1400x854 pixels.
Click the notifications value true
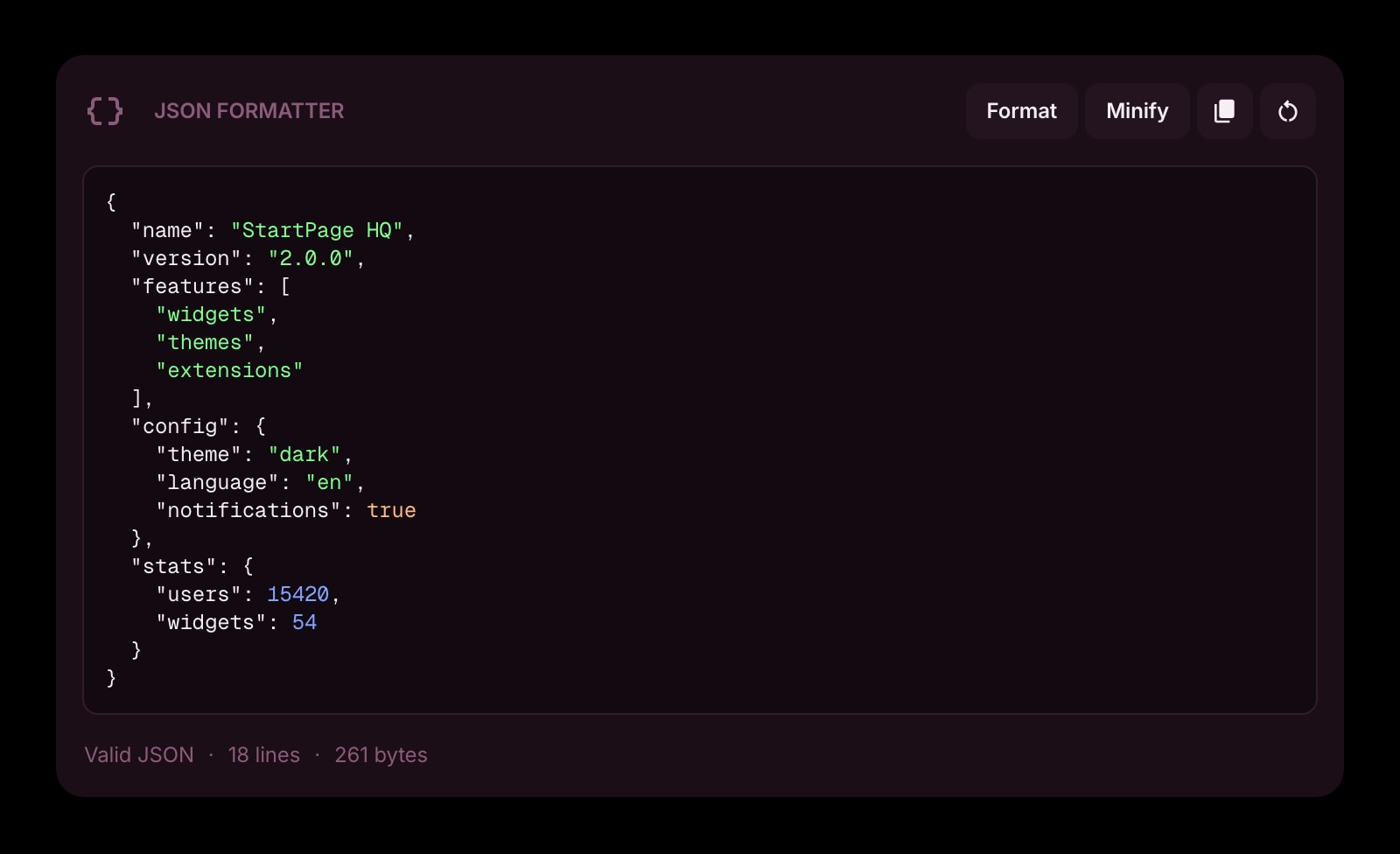(391, 510)
